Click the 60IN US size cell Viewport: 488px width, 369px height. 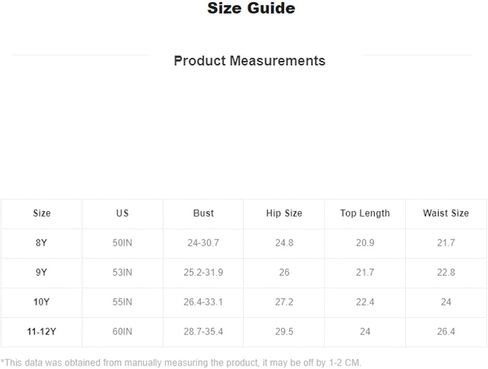pyautogui.click(x=122, y=332)
